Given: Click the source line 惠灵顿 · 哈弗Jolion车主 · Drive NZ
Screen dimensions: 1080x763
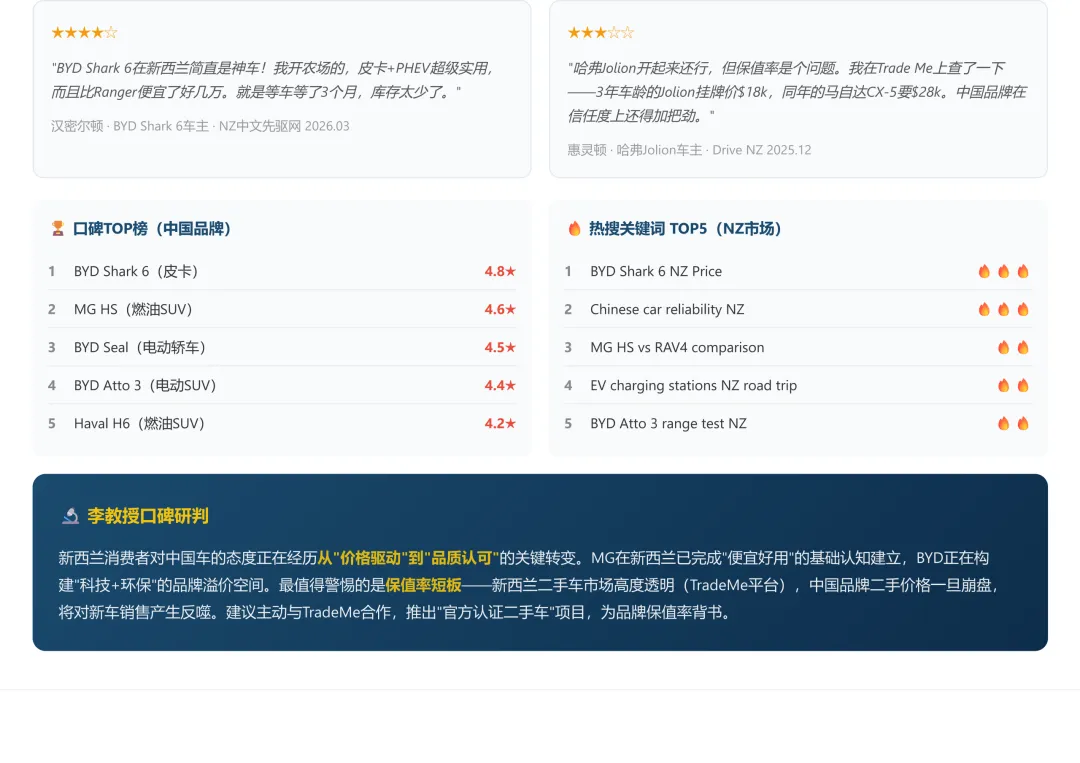Looking at the screenshot, I should click(689, 150).
